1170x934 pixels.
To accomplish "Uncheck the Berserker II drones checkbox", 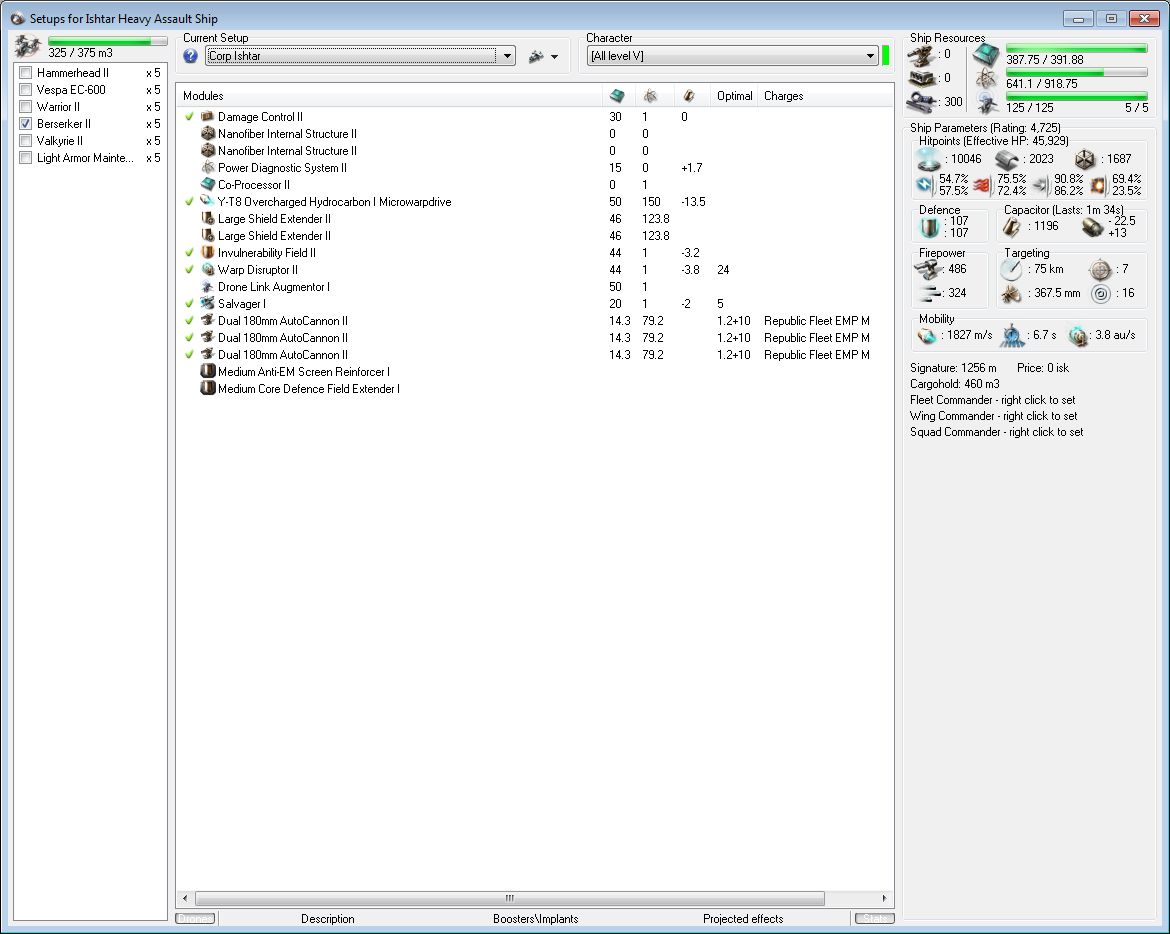I will click(26, 124).
